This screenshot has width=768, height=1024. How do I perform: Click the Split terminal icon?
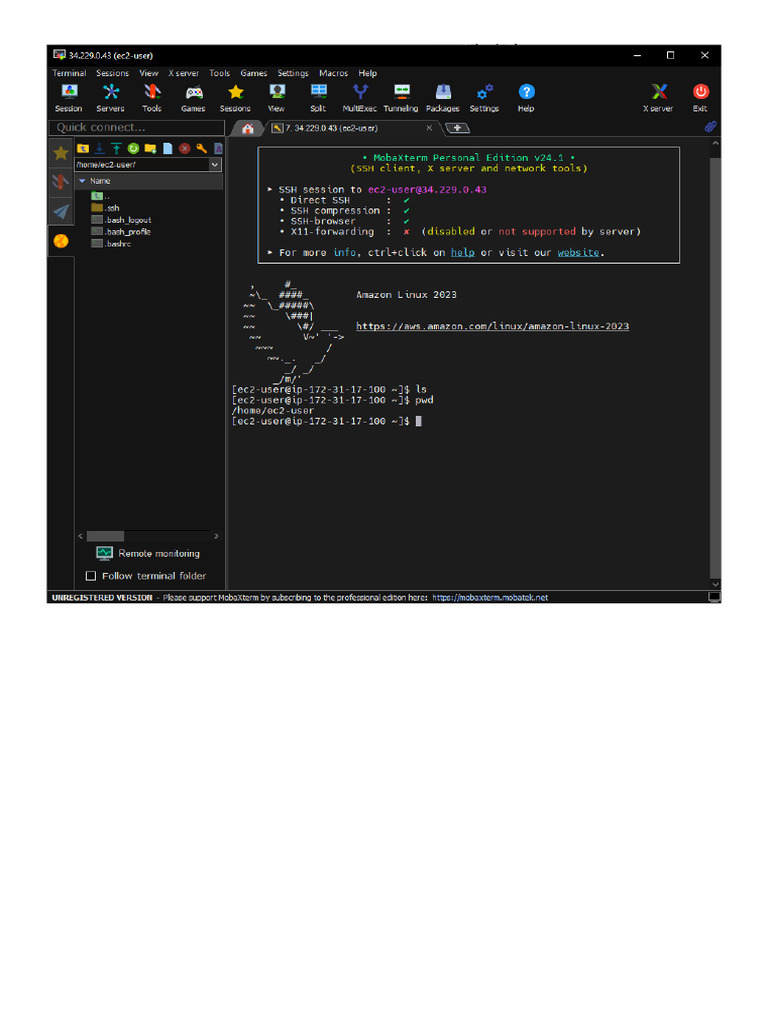point(318,96)
